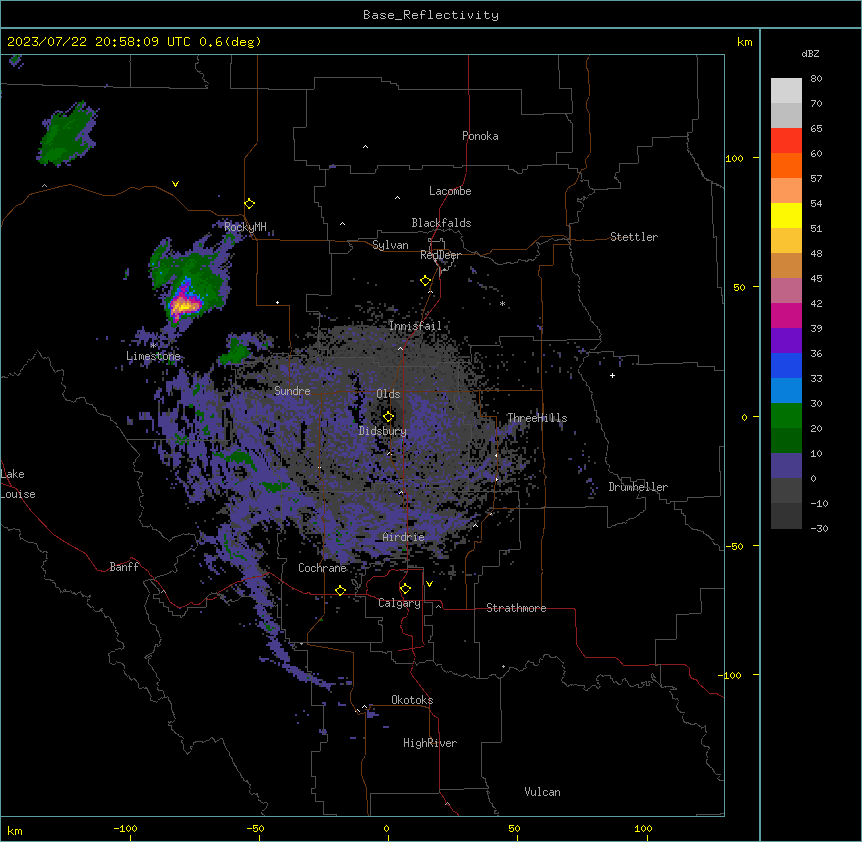Click the Drumheller city label
Viewport: 862px width, 842px height.
tap(638, 487)
